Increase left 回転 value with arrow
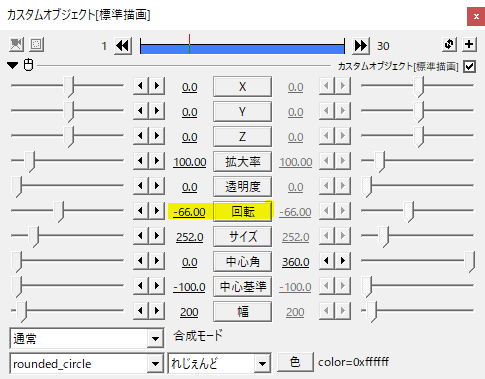Image resolution: width=485 pixels, height=379 pixels. 157,211
